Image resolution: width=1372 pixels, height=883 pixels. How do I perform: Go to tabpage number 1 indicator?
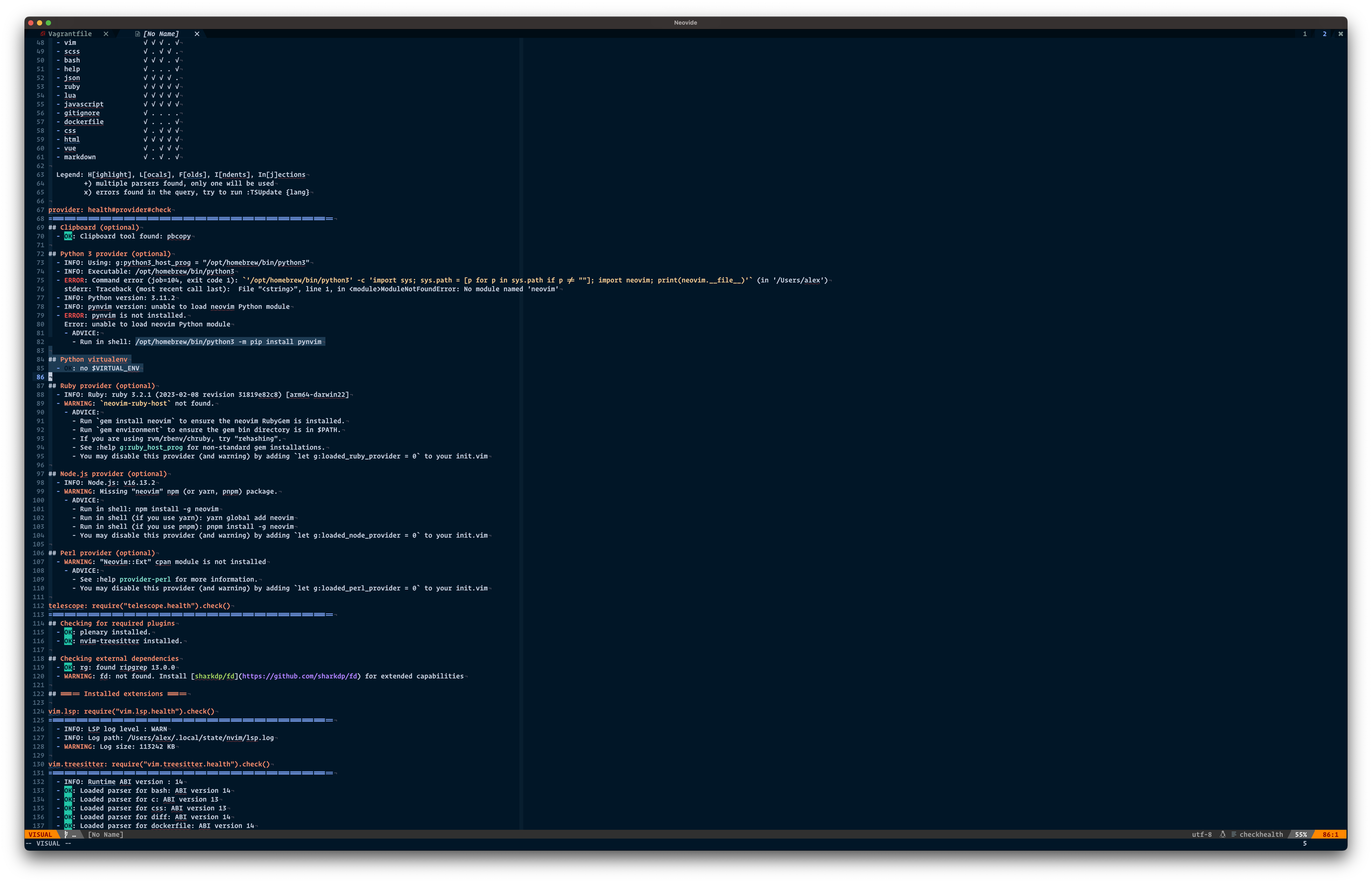[x=1305, y=34]
